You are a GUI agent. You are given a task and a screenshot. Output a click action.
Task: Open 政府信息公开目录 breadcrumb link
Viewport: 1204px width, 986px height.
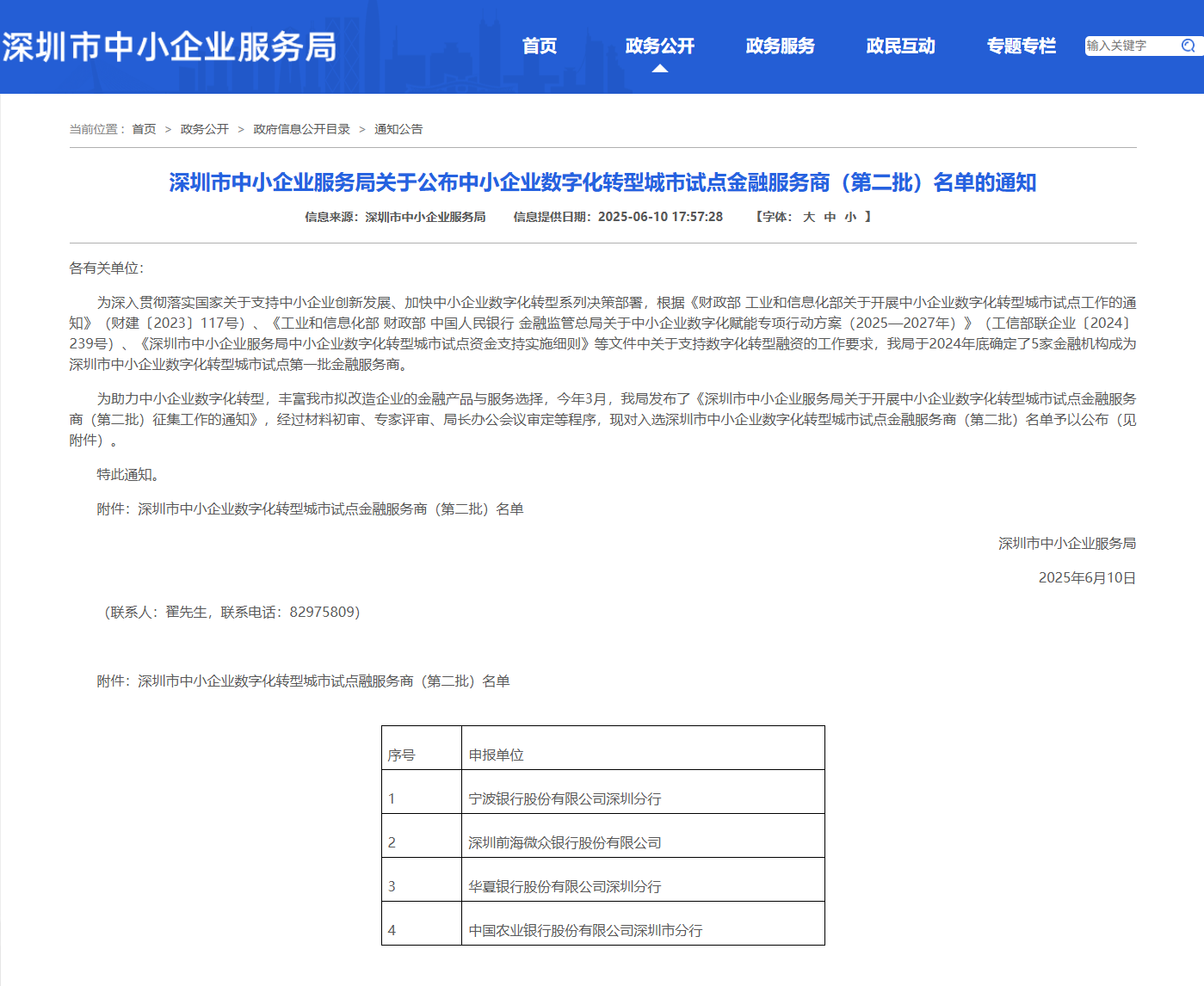click(x=301, y=129)
